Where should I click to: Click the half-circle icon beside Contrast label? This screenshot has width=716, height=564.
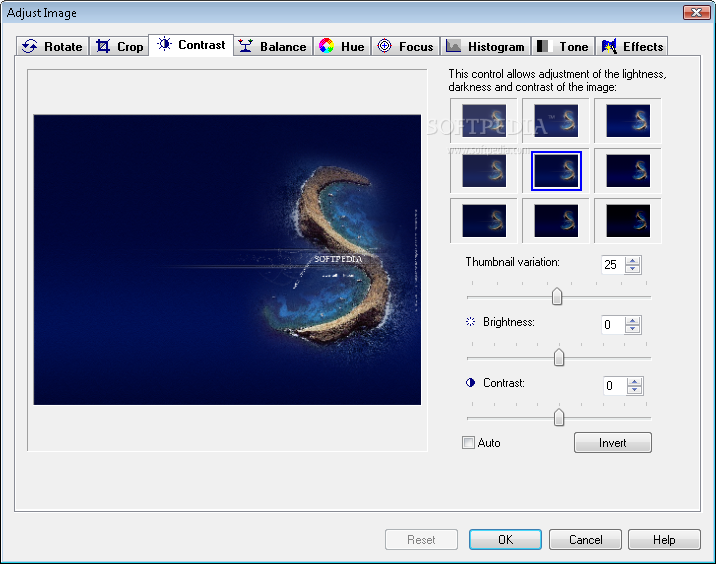pyautogui.click(x=470, y=382)
